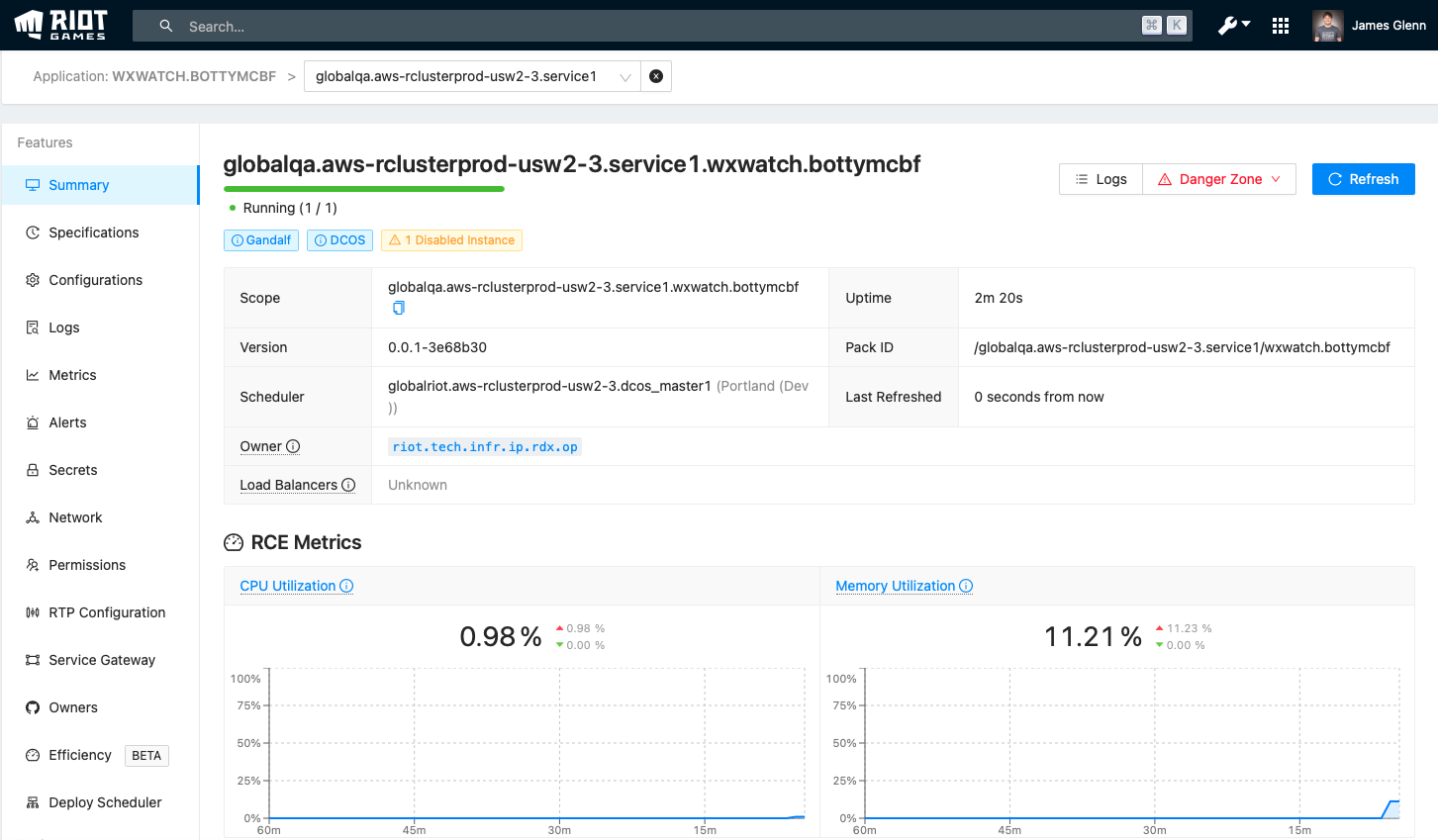Expand the Danger Zone dropdown
The image size is (1438, 840).
pos(1219,179)
